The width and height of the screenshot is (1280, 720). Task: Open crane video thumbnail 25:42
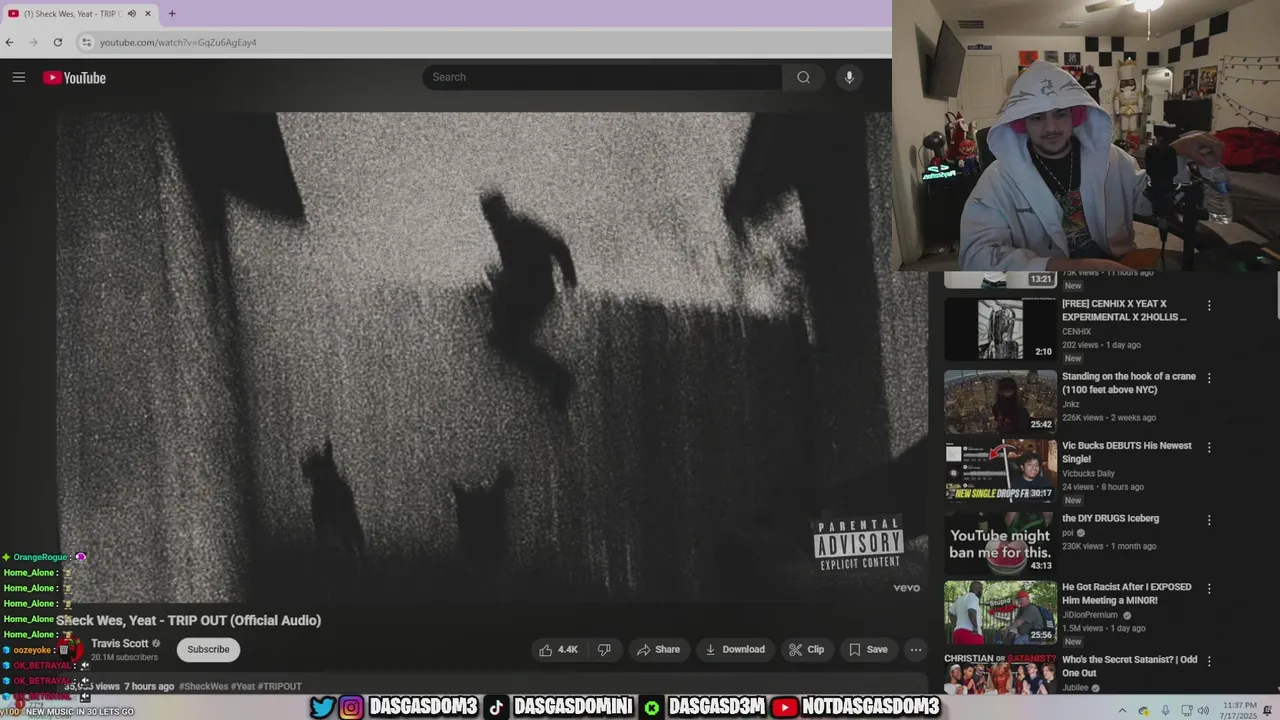pyautogui.click(x=1000, y=401)
